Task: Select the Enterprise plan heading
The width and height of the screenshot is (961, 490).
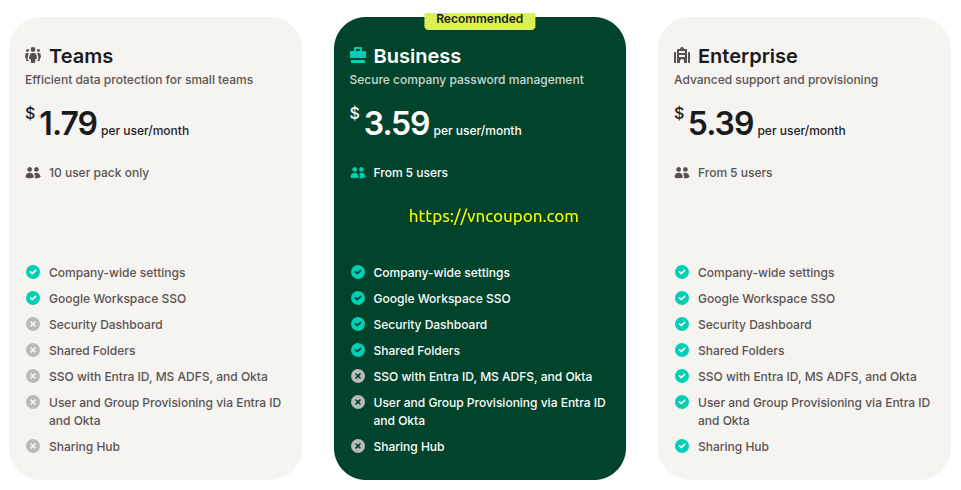Action: [747, 56]
